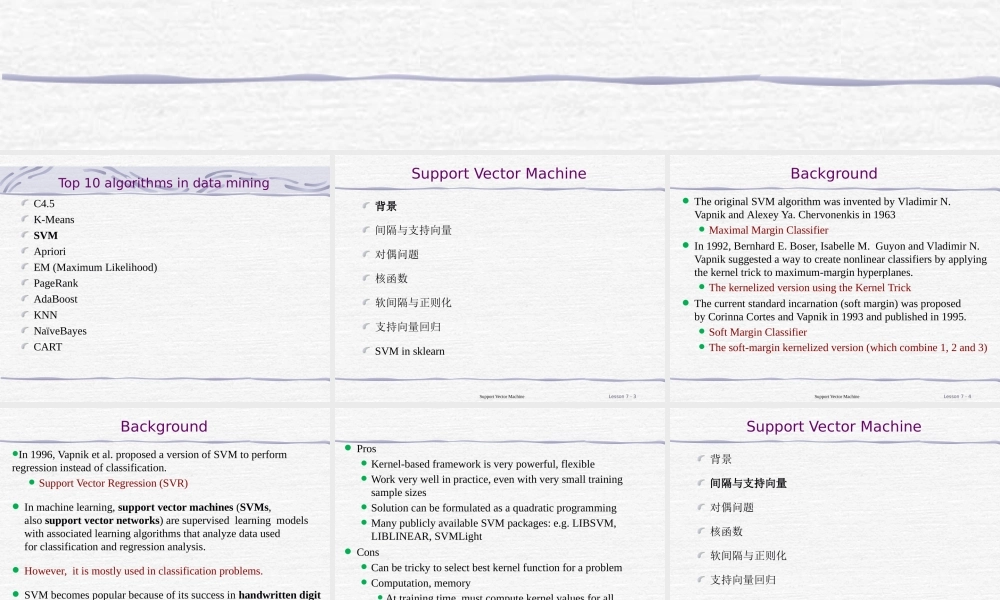Click the 'Cons' bullet heading
This screenshot has height=600, width=1000.
367,552
